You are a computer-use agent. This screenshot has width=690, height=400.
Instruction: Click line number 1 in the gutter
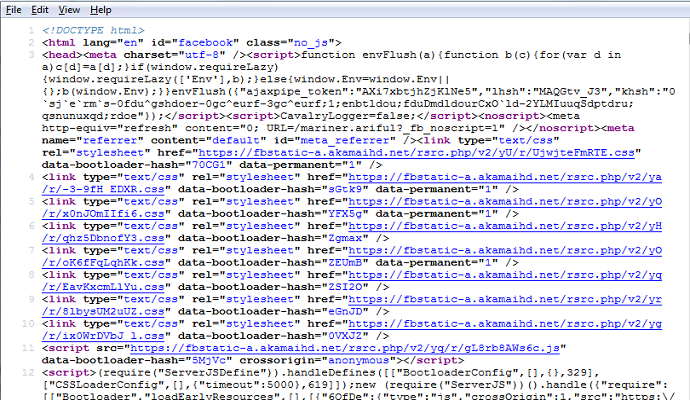pos(33,31)
